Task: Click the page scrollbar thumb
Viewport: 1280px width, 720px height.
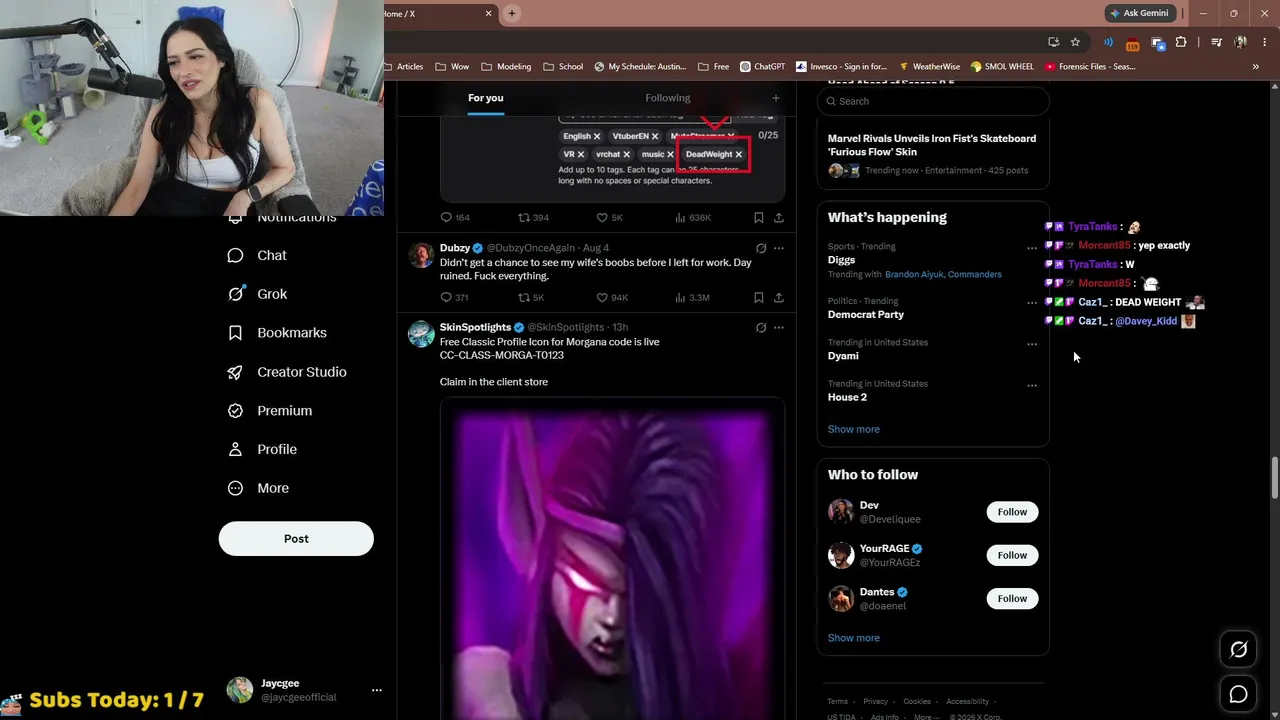Action: (1274, 478)
